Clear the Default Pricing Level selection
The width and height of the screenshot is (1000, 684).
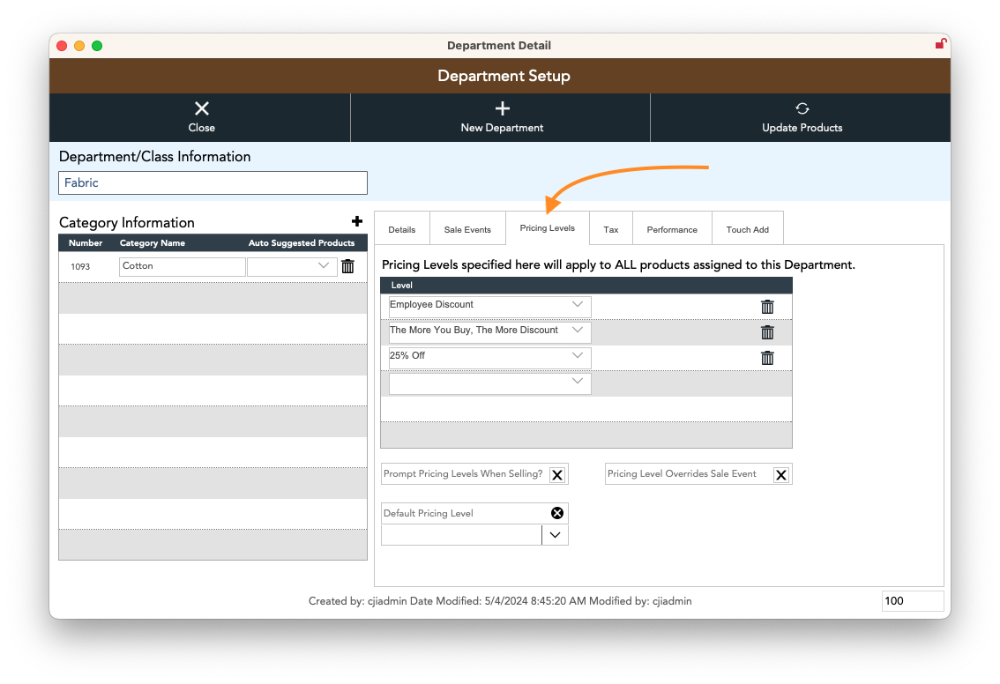557,513
